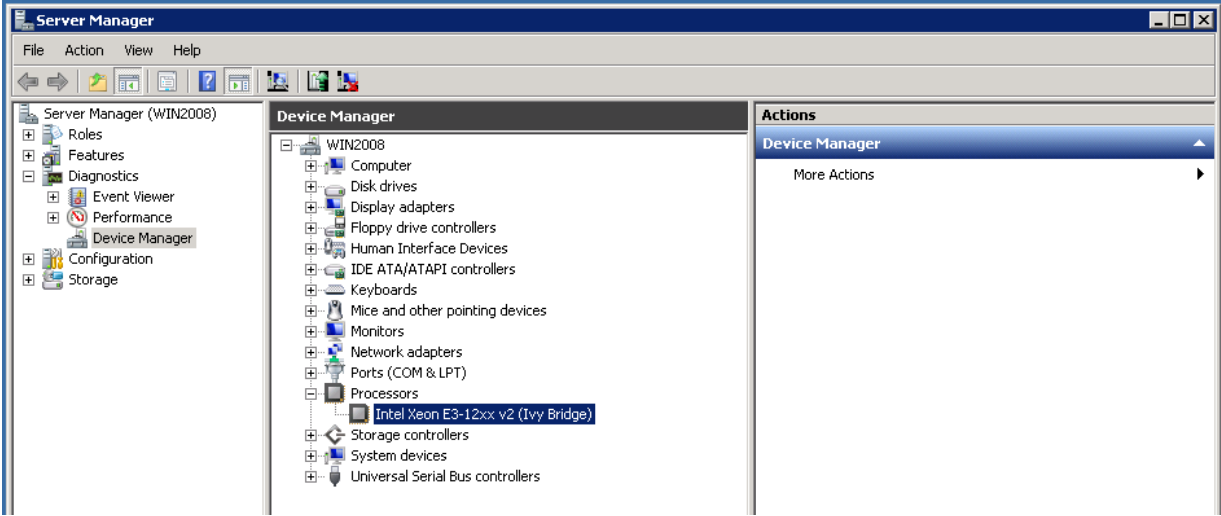Collapse the Diagnostics node
The height and width of the screenshot is (516, 1221).
[x=30, y=176]
